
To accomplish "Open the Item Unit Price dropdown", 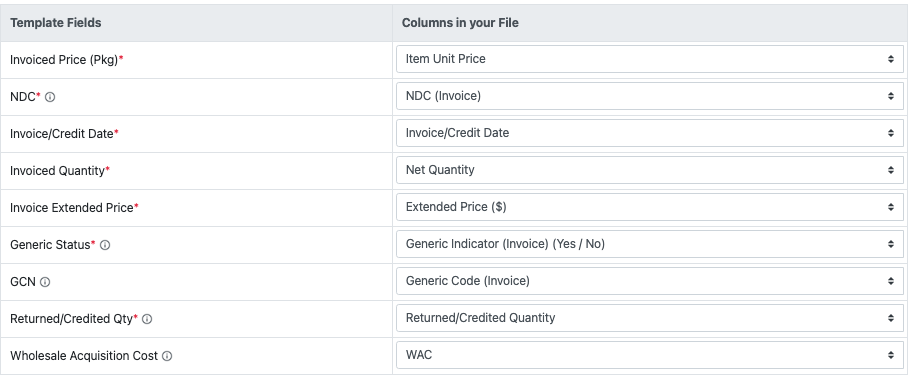I will (x=649, y=59).
